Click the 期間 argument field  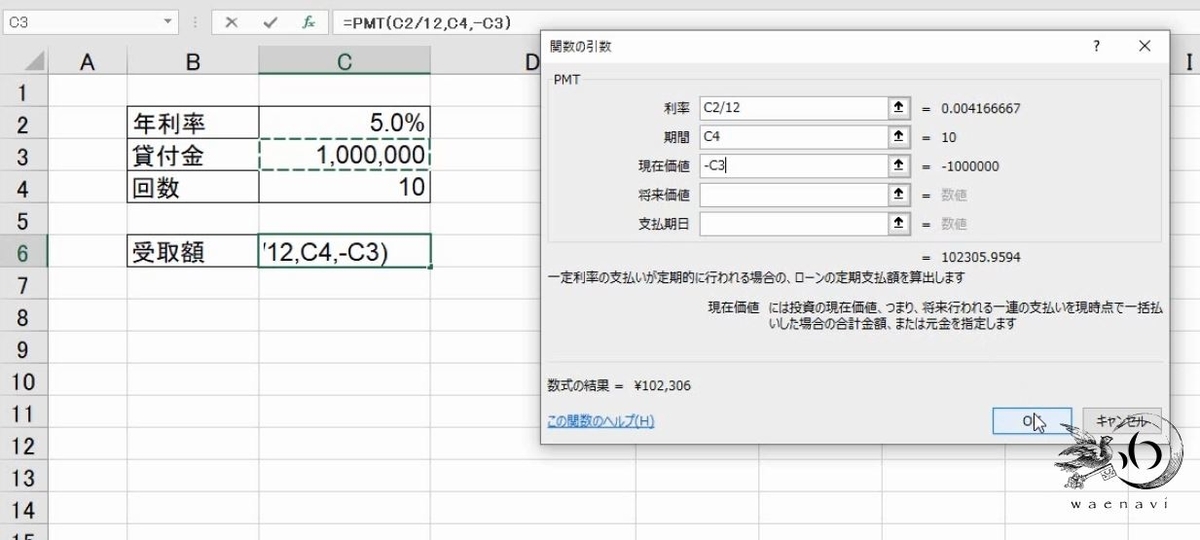coord(794,137)
